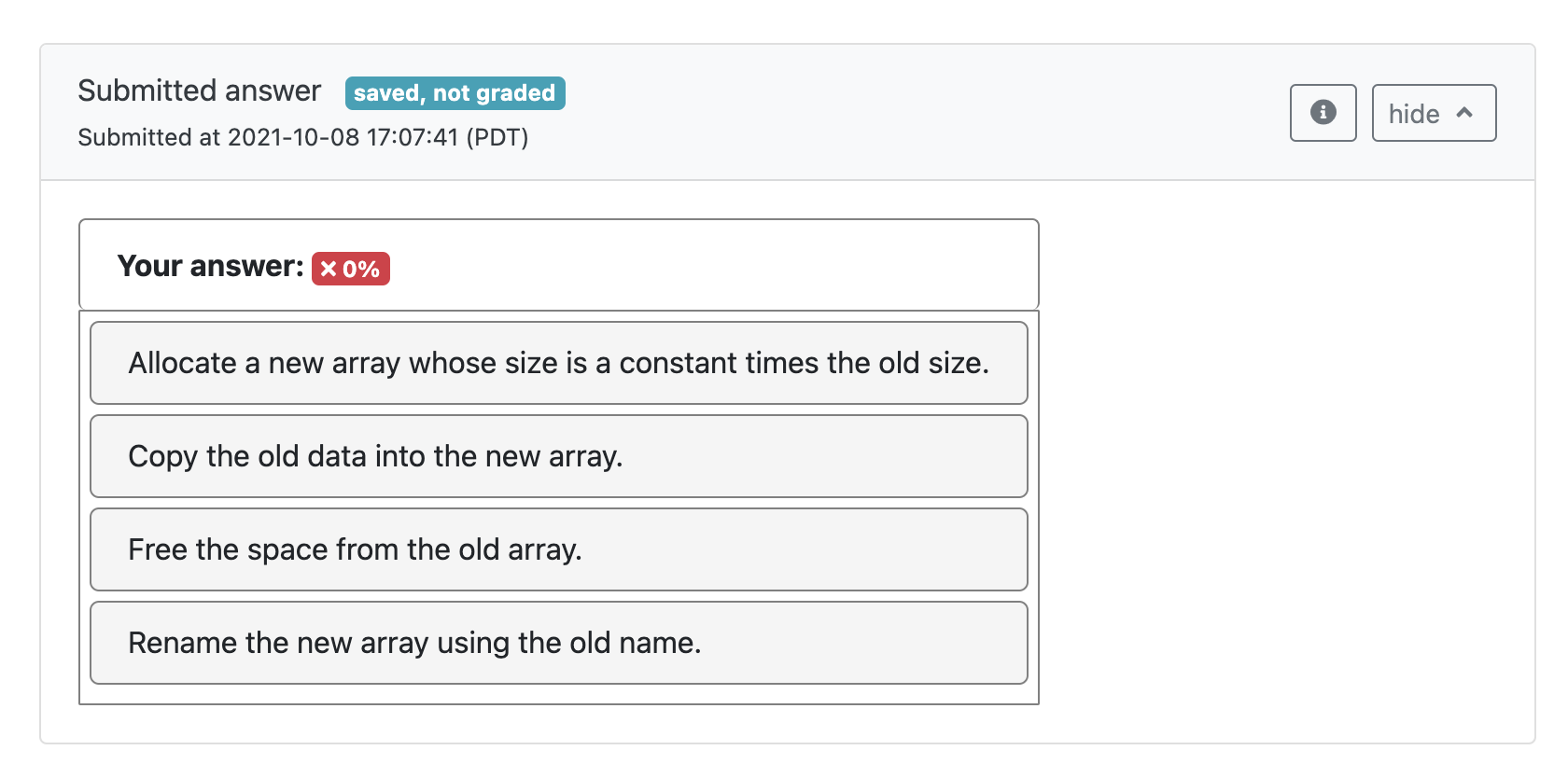Select the 'Copy the old data' answer option
Screen dimensions: 1568x778
[558, 456]
